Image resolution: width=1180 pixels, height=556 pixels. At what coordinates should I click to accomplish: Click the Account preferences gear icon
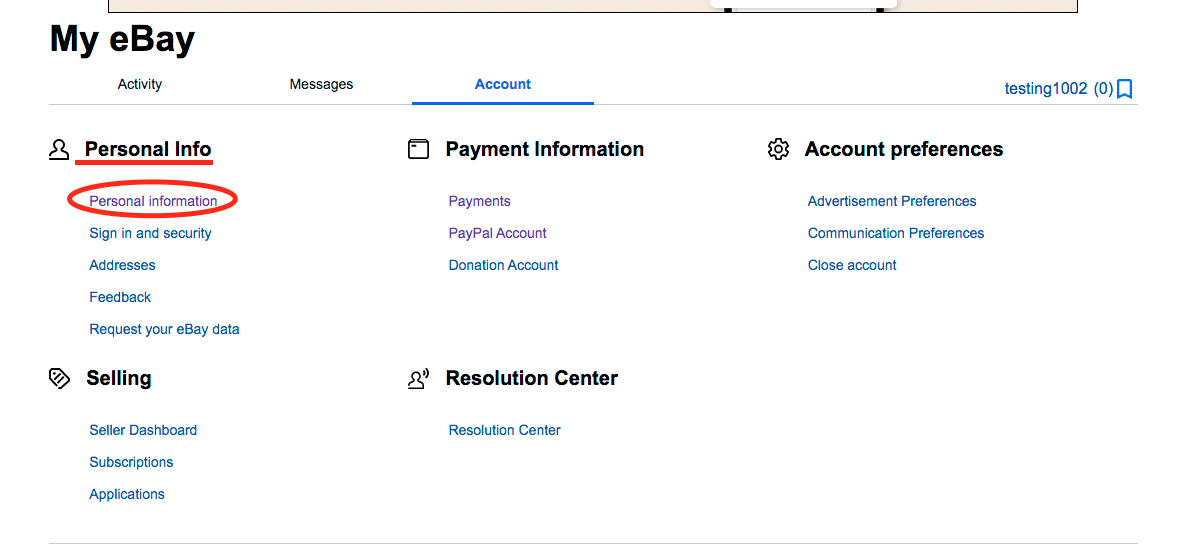(x=778, y=149)
